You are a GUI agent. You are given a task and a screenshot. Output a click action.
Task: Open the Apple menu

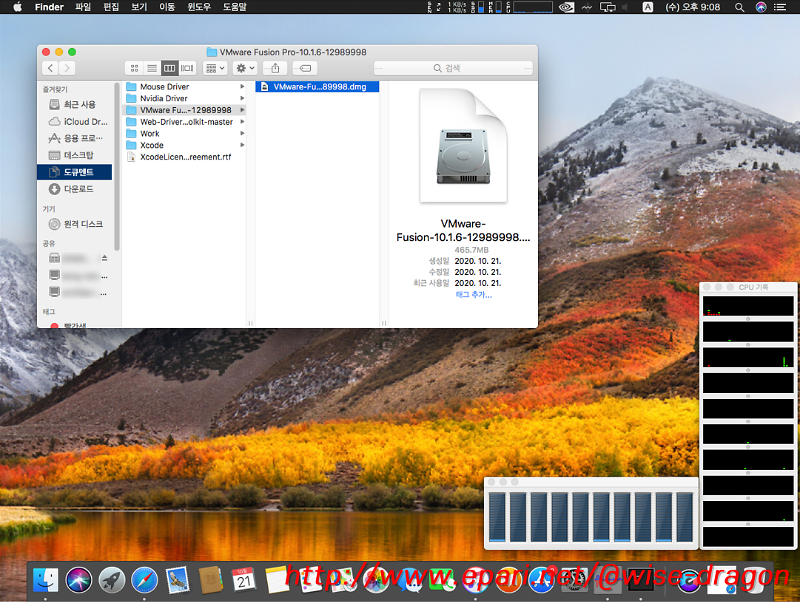[17, 7]
